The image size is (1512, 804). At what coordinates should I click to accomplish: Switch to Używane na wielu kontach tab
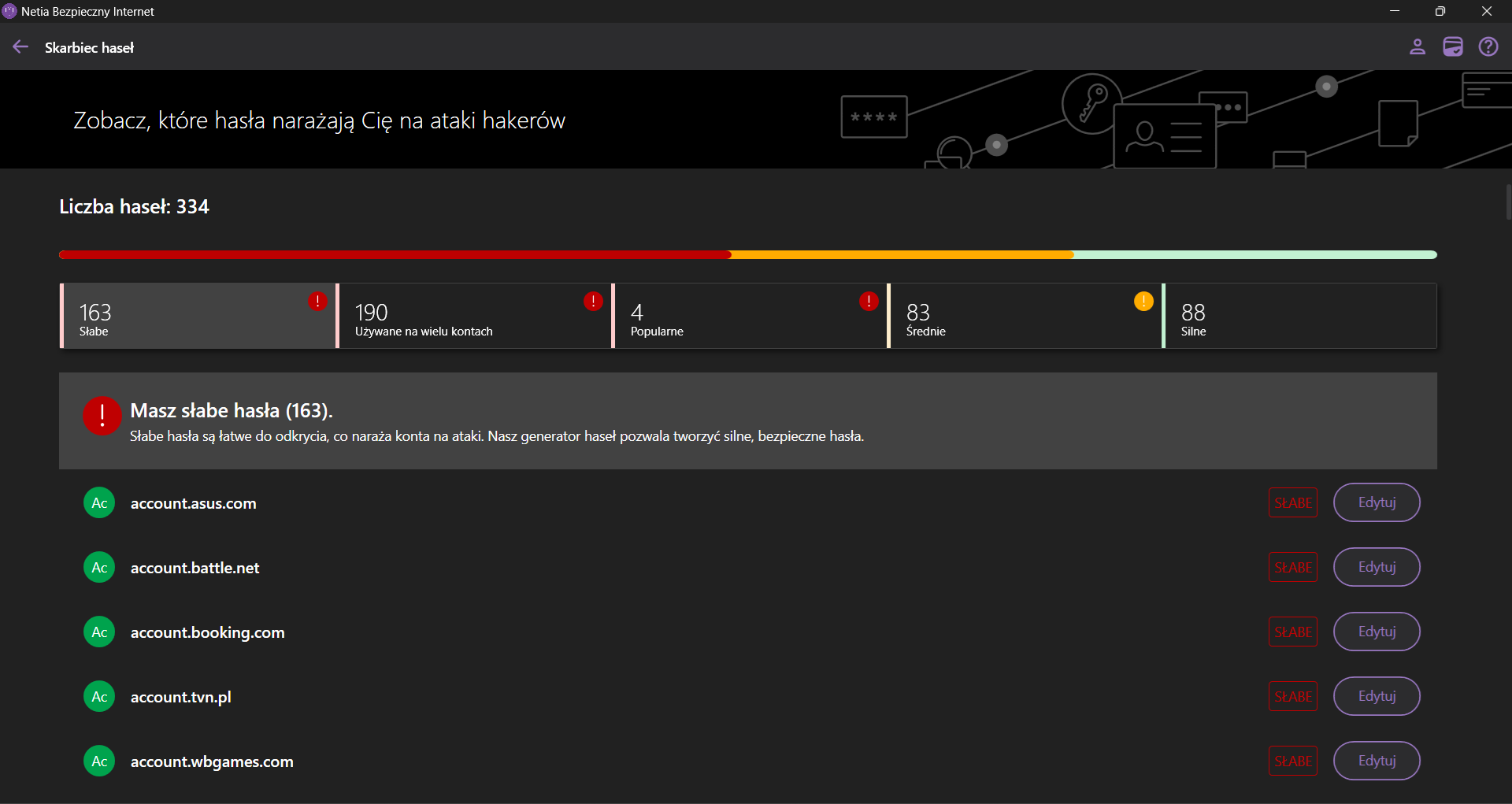(472, 317)
